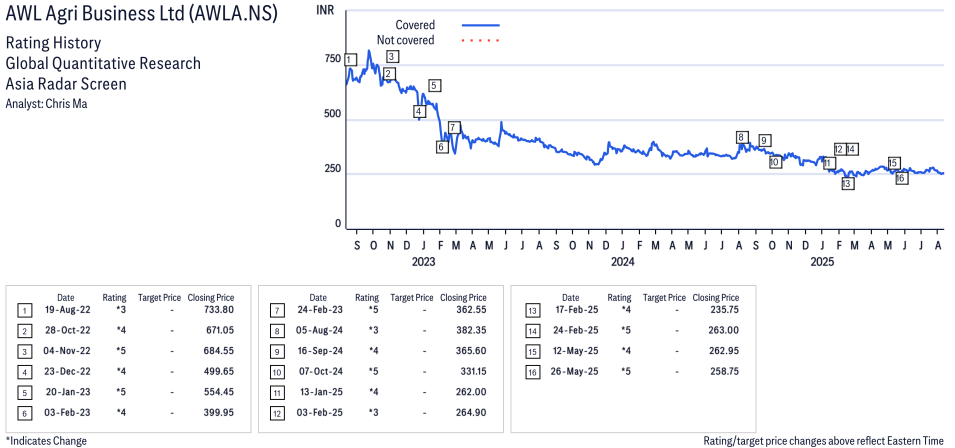The image size is (955, 448).
Task: Click the 250 y-axis value
Action: 333,169
